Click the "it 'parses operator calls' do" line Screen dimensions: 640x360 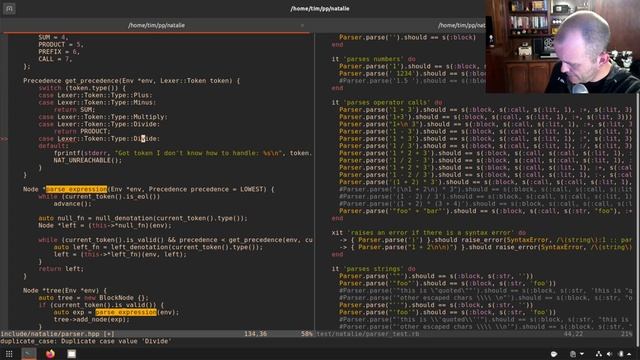pyautogui.click(x=387, y=102)
